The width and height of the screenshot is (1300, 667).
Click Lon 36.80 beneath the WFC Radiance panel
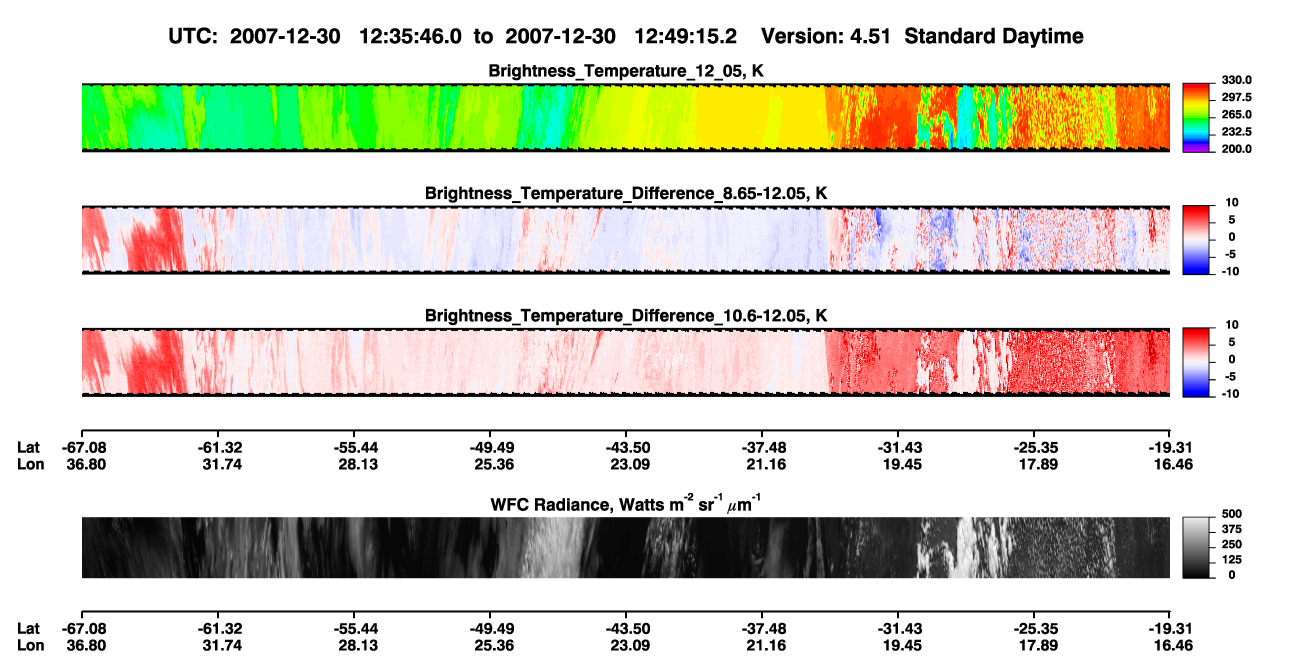point(84,644)
